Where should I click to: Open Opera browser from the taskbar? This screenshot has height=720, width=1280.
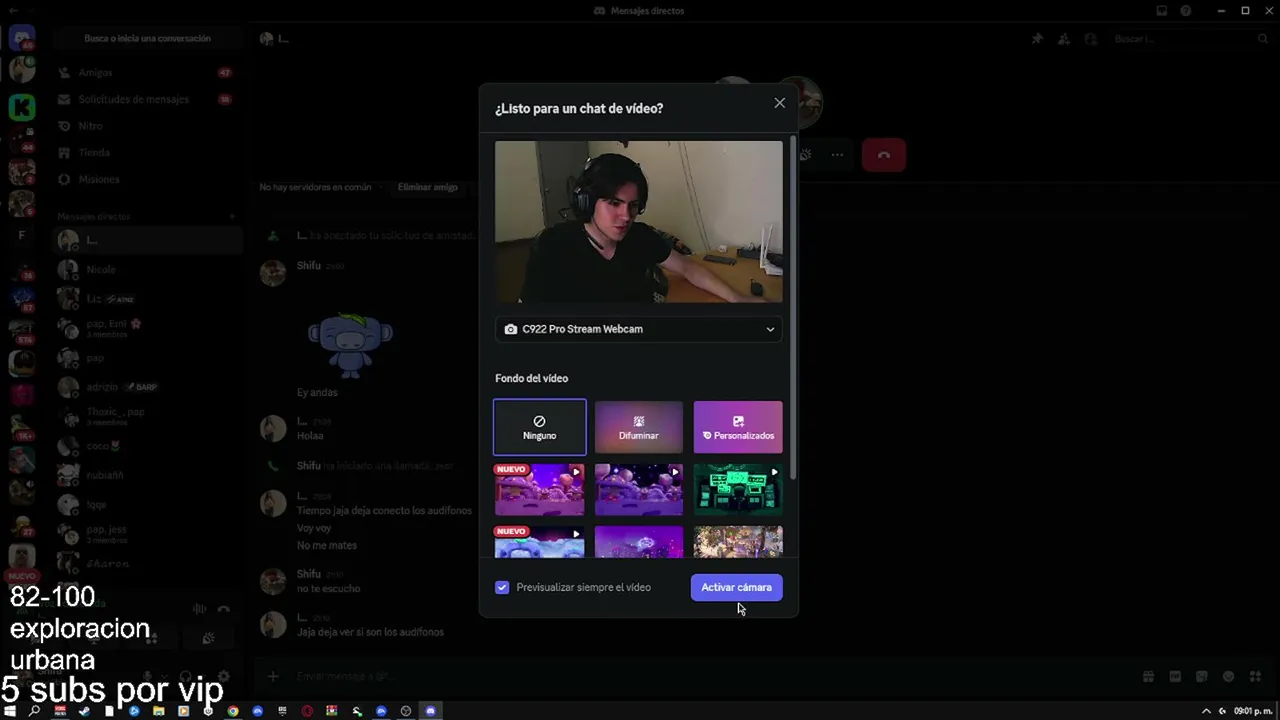[x=307, y=711]
